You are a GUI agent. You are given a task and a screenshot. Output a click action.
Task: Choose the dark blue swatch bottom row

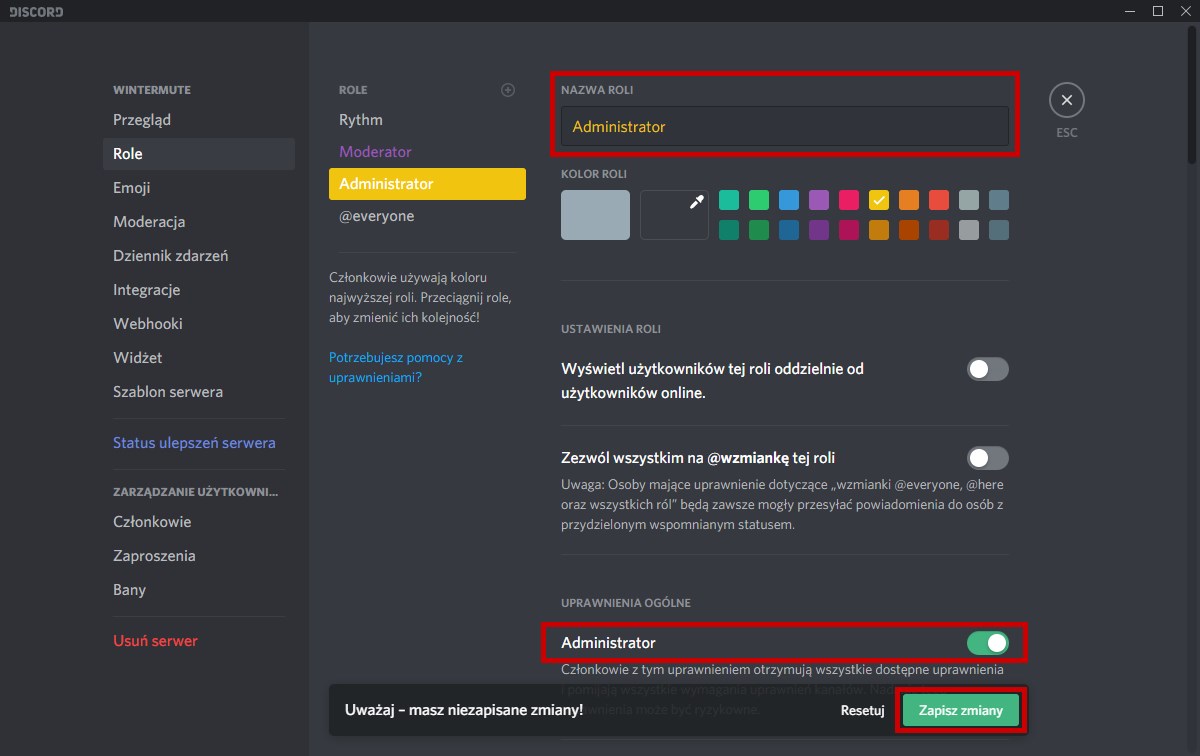tap(789, 230)
